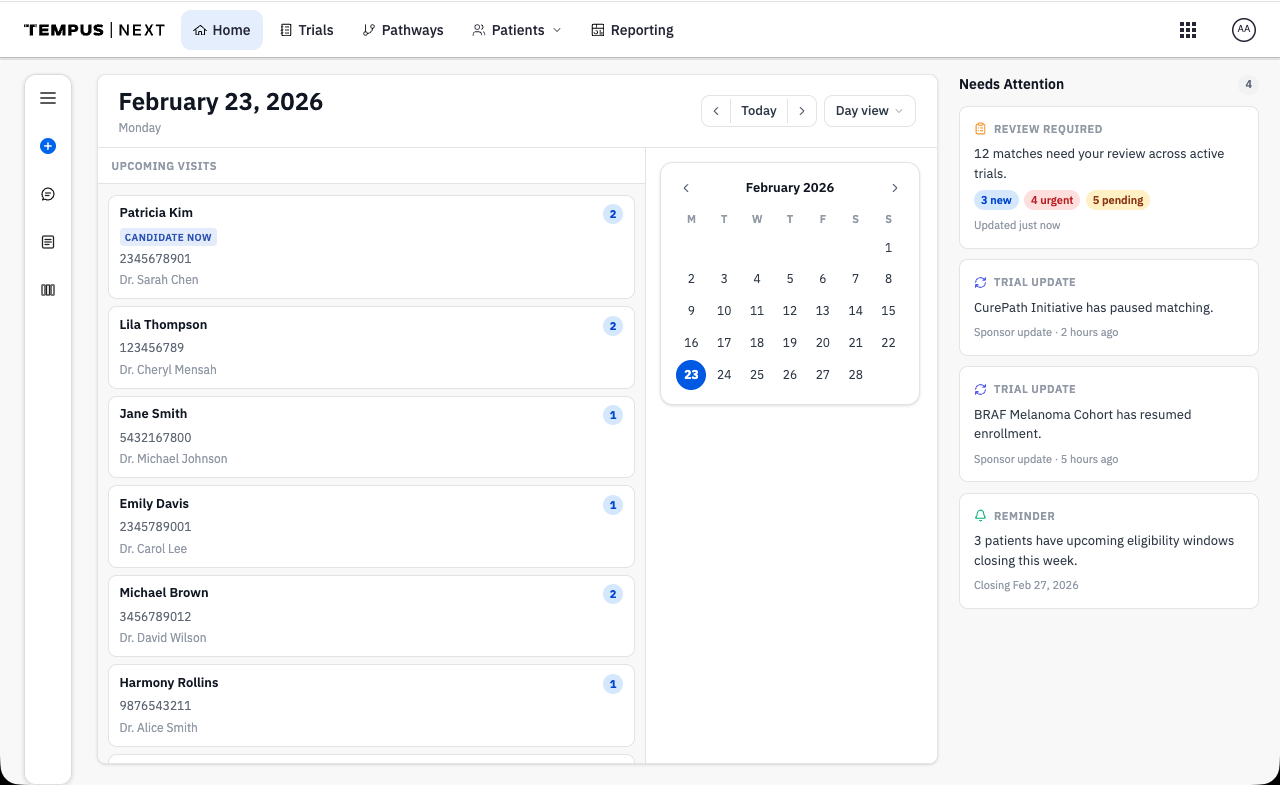This screenshot has height=785, width=1280.
Task: Click the Today button
Action: point(759,111)
